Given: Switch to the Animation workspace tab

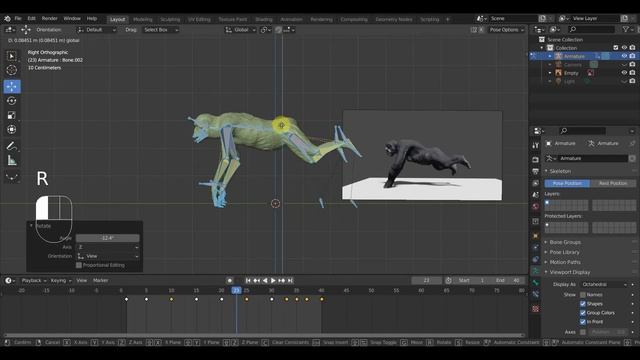Looking at the screenshot, I should click(291, 19).
